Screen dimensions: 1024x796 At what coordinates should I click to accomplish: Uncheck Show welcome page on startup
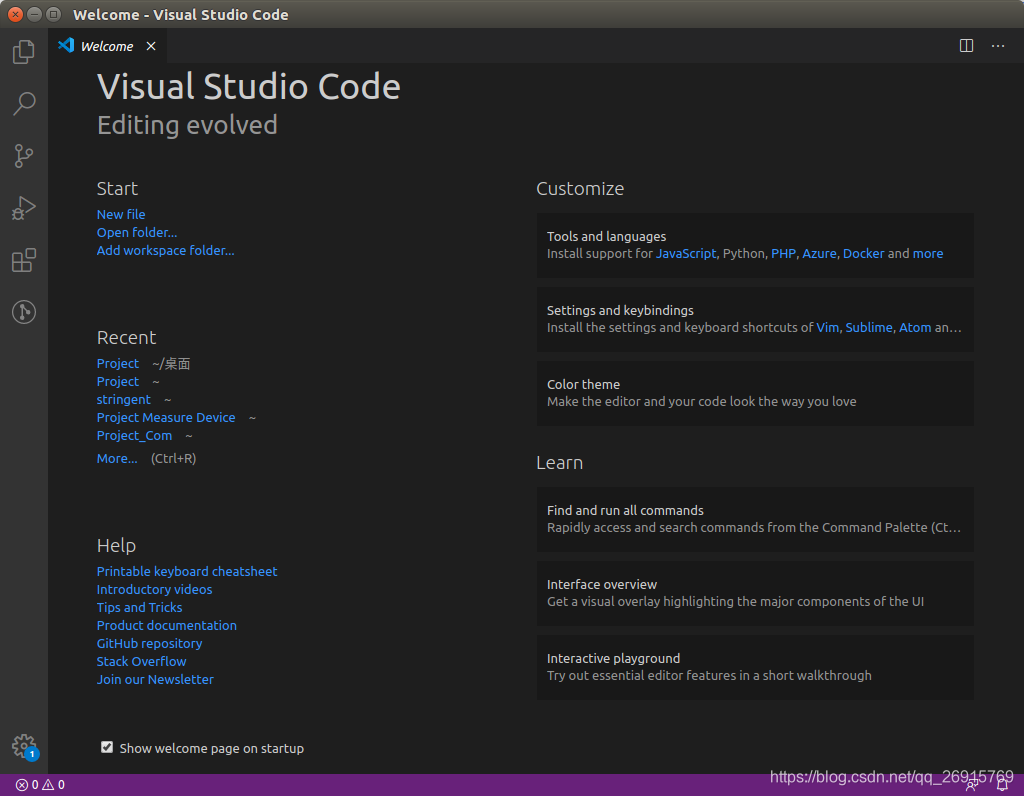pyautogui.click(x=107, y=747)
